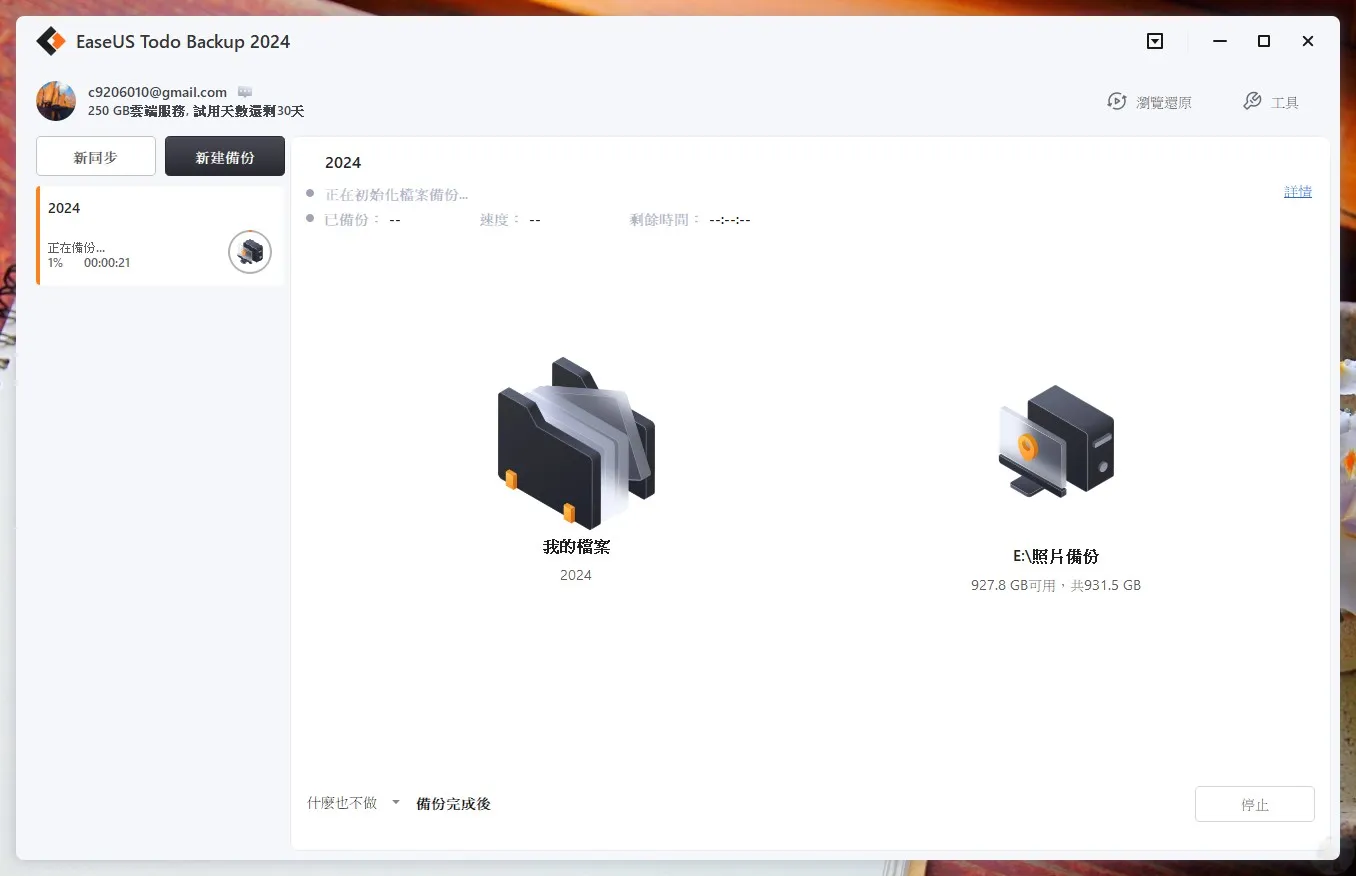
Task: Open the title bar dropdown menu icon
Action: click(x=1155, y=41)
